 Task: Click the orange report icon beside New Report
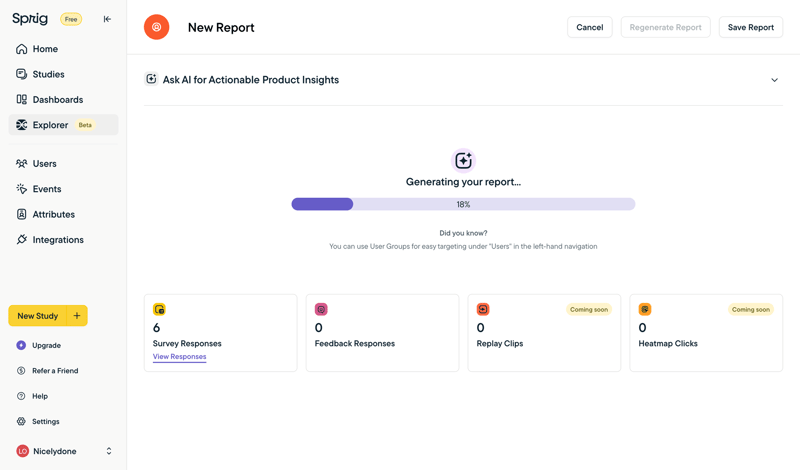157,27
